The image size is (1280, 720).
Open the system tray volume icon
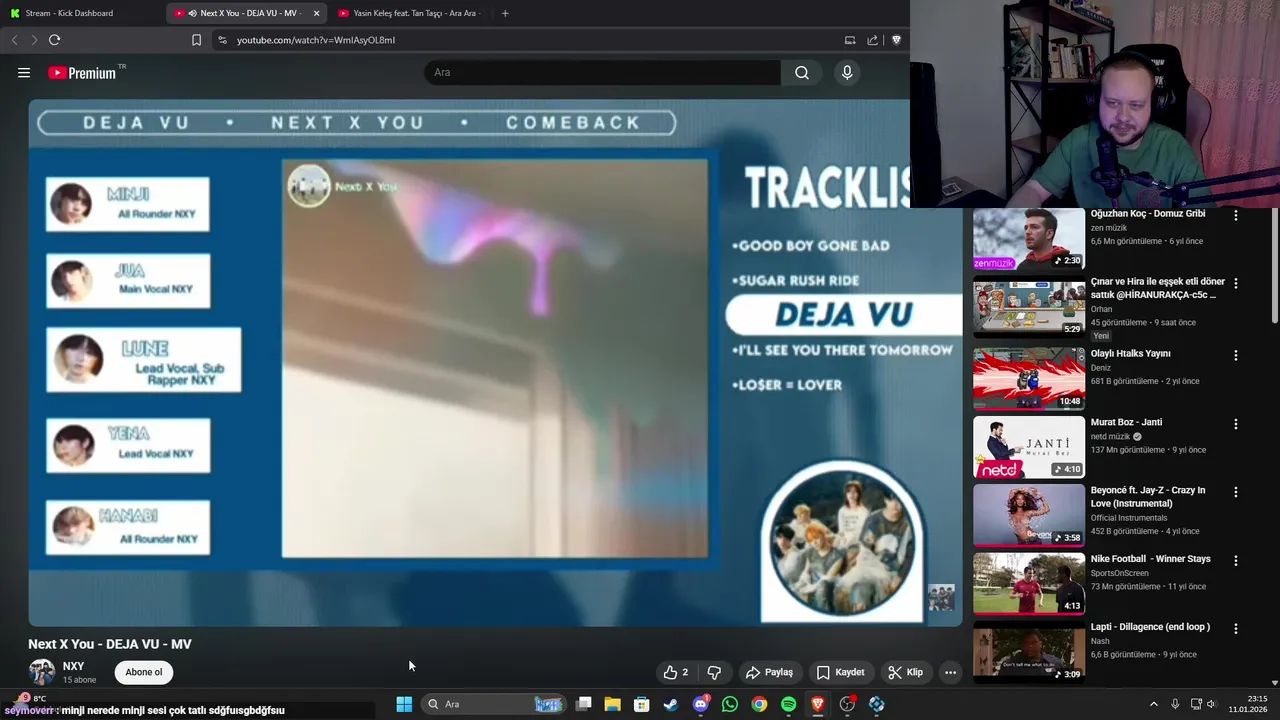click(1211, 704)
